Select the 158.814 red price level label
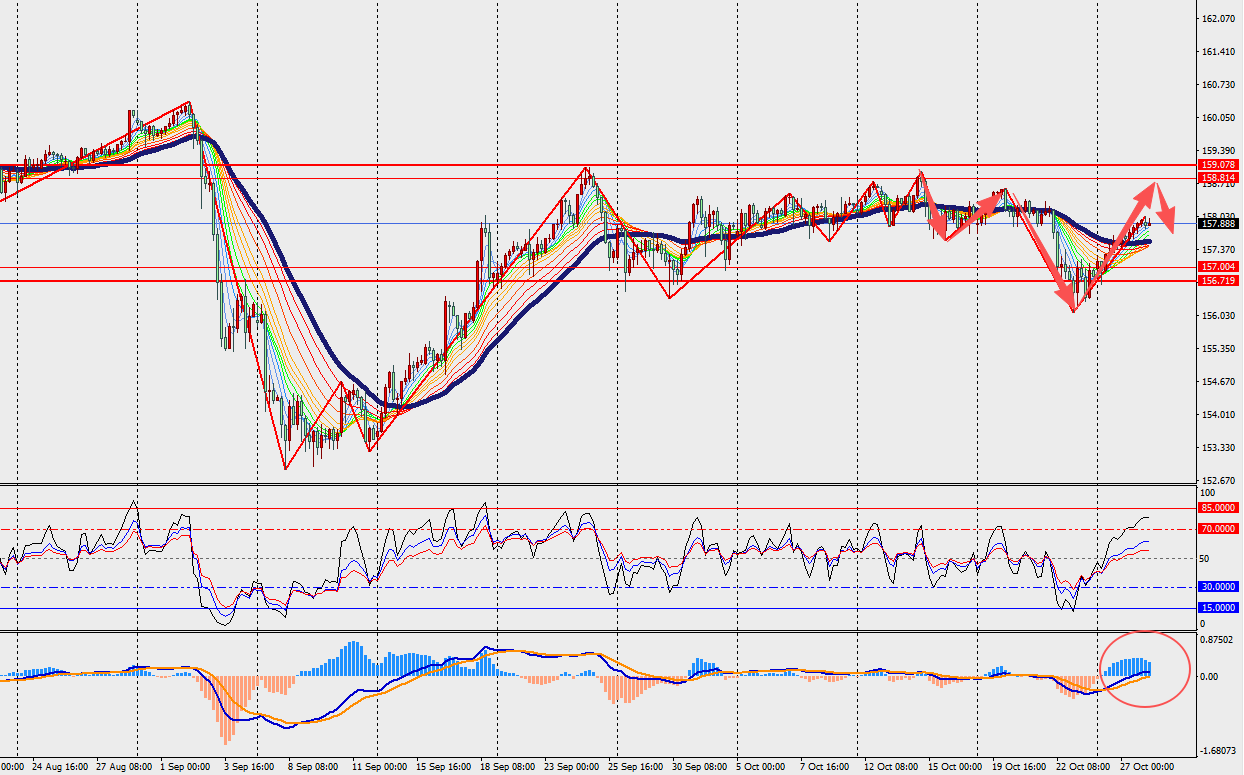The height and width of the screenshot is (775, 1244). click(1218, 177)
